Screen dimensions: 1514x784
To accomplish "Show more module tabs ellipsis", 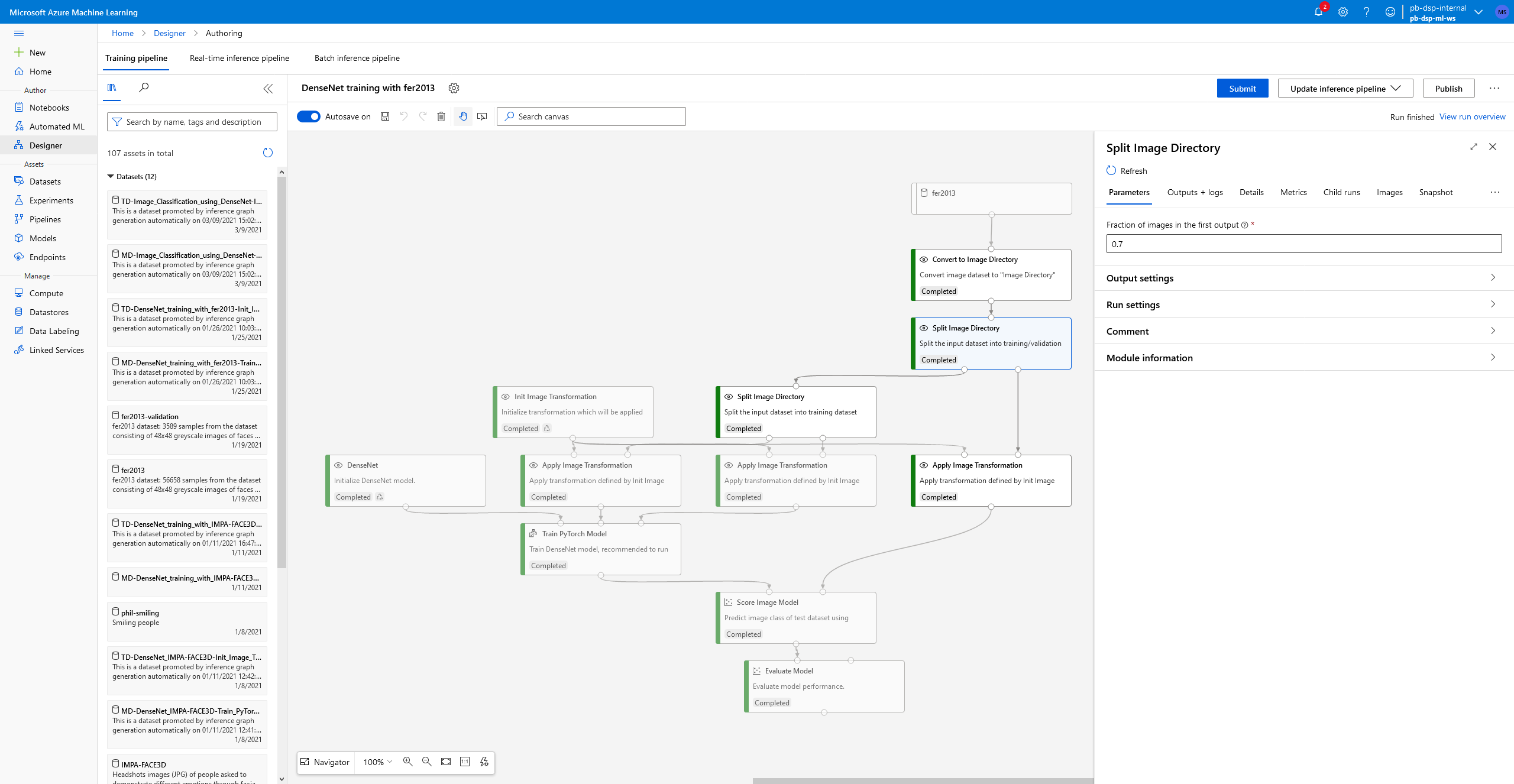I will click(1495, 192).
